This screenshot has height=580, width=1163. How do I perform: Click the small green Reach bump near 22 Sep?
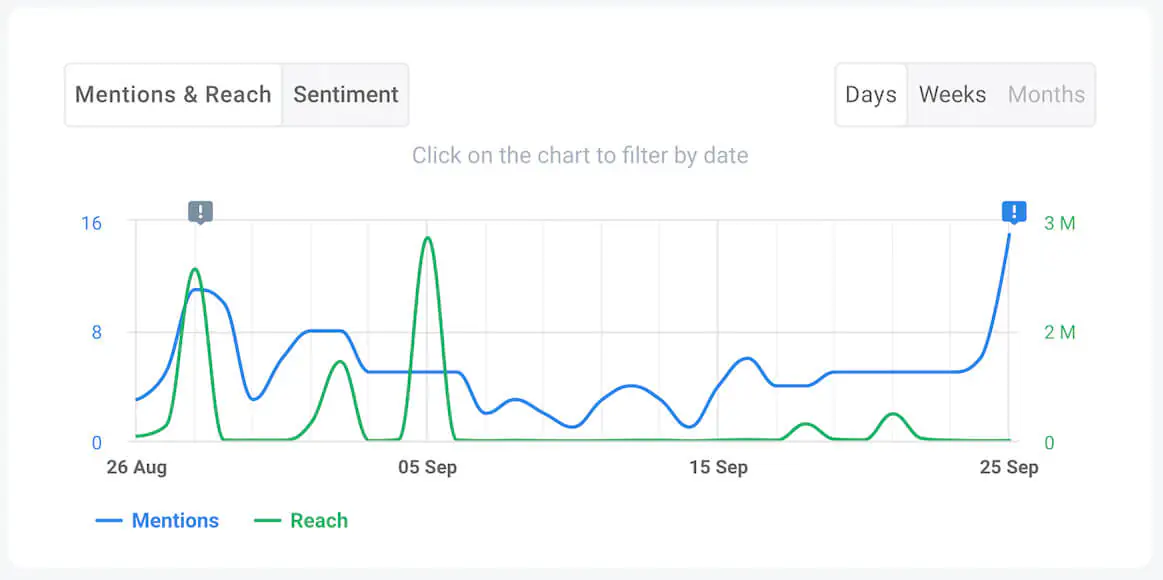point(892,415)
